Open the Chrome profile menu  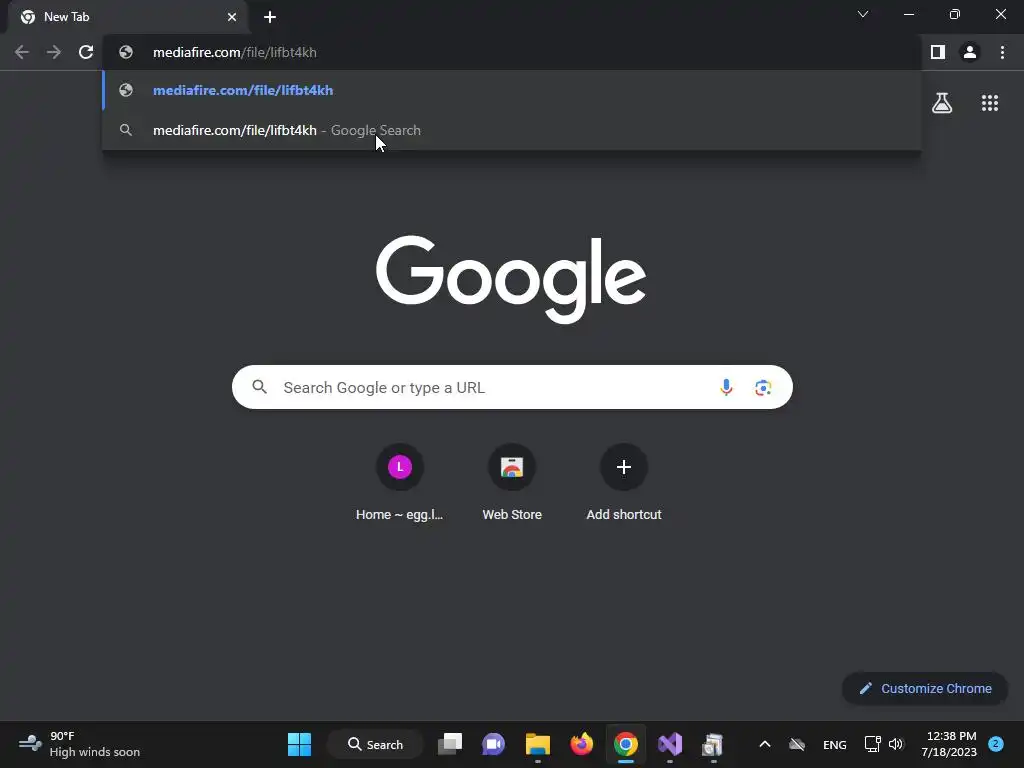click(970, 52)
